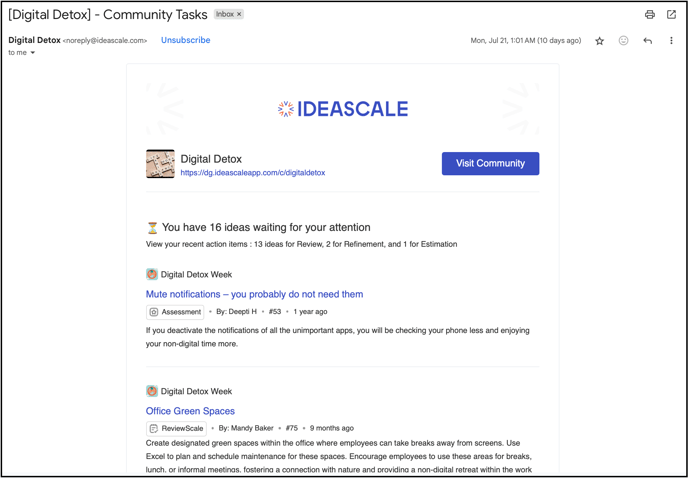Image resolution: width=688 pixels, height=478 pixels.
Task: Click the '1 year ago' text
Action: [x=310, y=312]
